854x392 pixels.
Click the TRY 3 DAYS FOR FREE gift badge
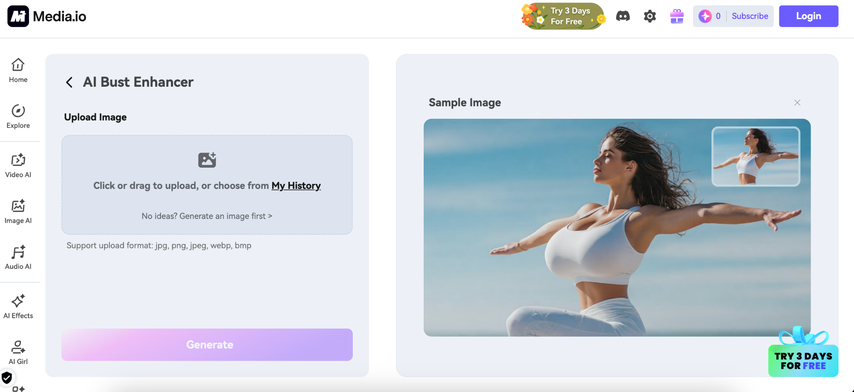[x=803, y=352]
